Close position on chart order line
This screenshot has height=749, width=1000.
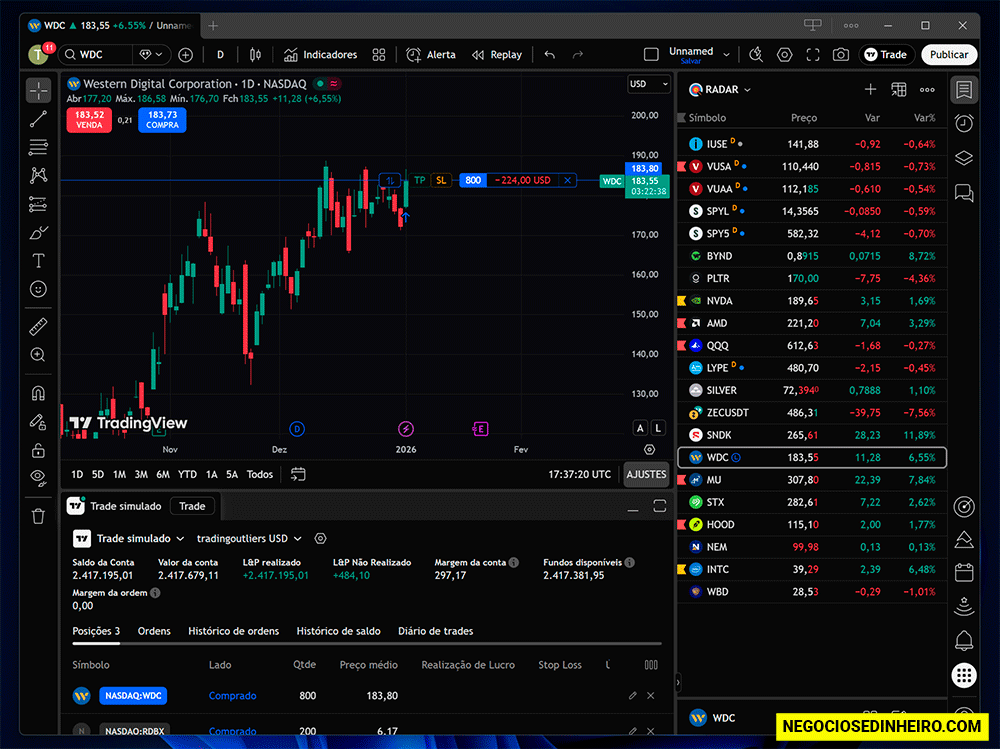click(x=568, y=181)
